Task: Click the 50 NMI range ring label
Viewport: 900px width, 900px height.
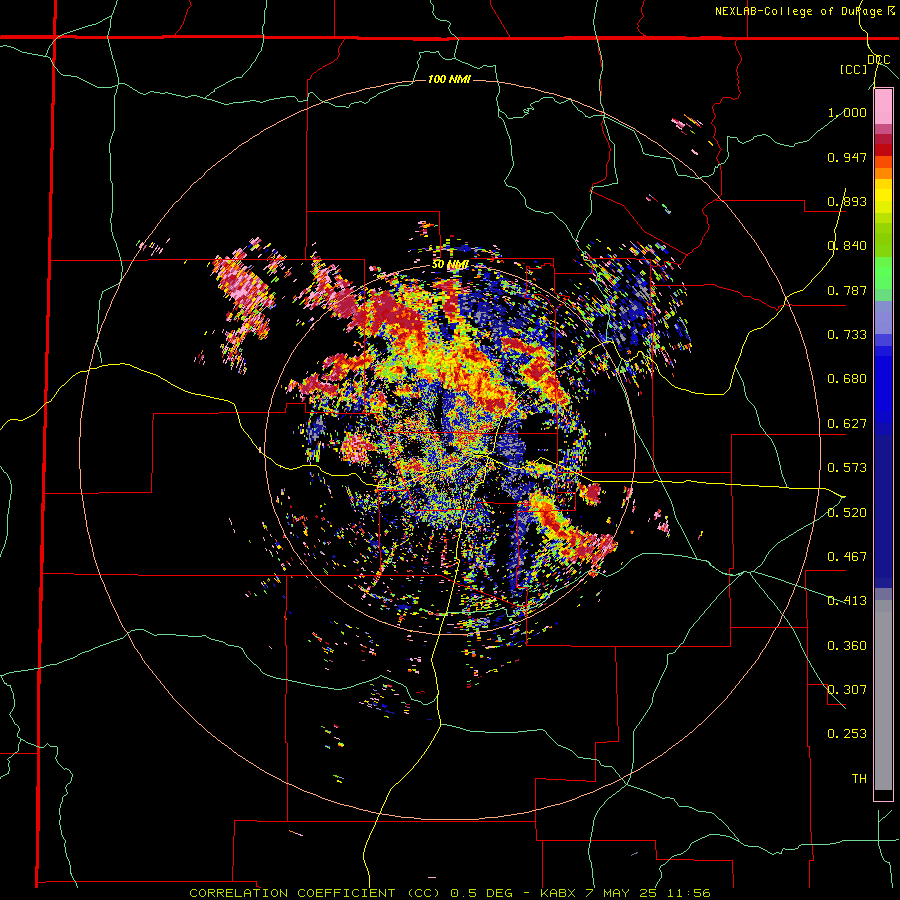Action: 450,265
